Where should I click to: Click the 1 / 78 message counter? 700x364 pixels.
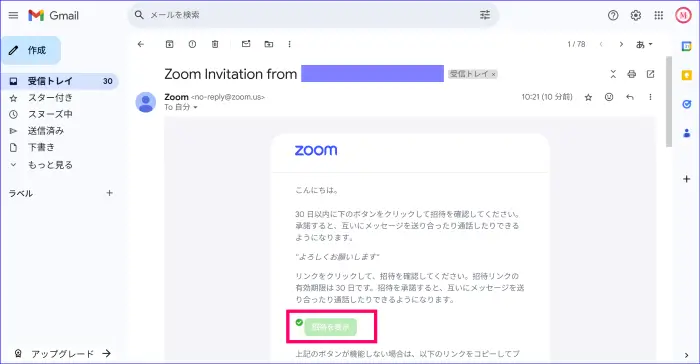[x=576, y=44]
